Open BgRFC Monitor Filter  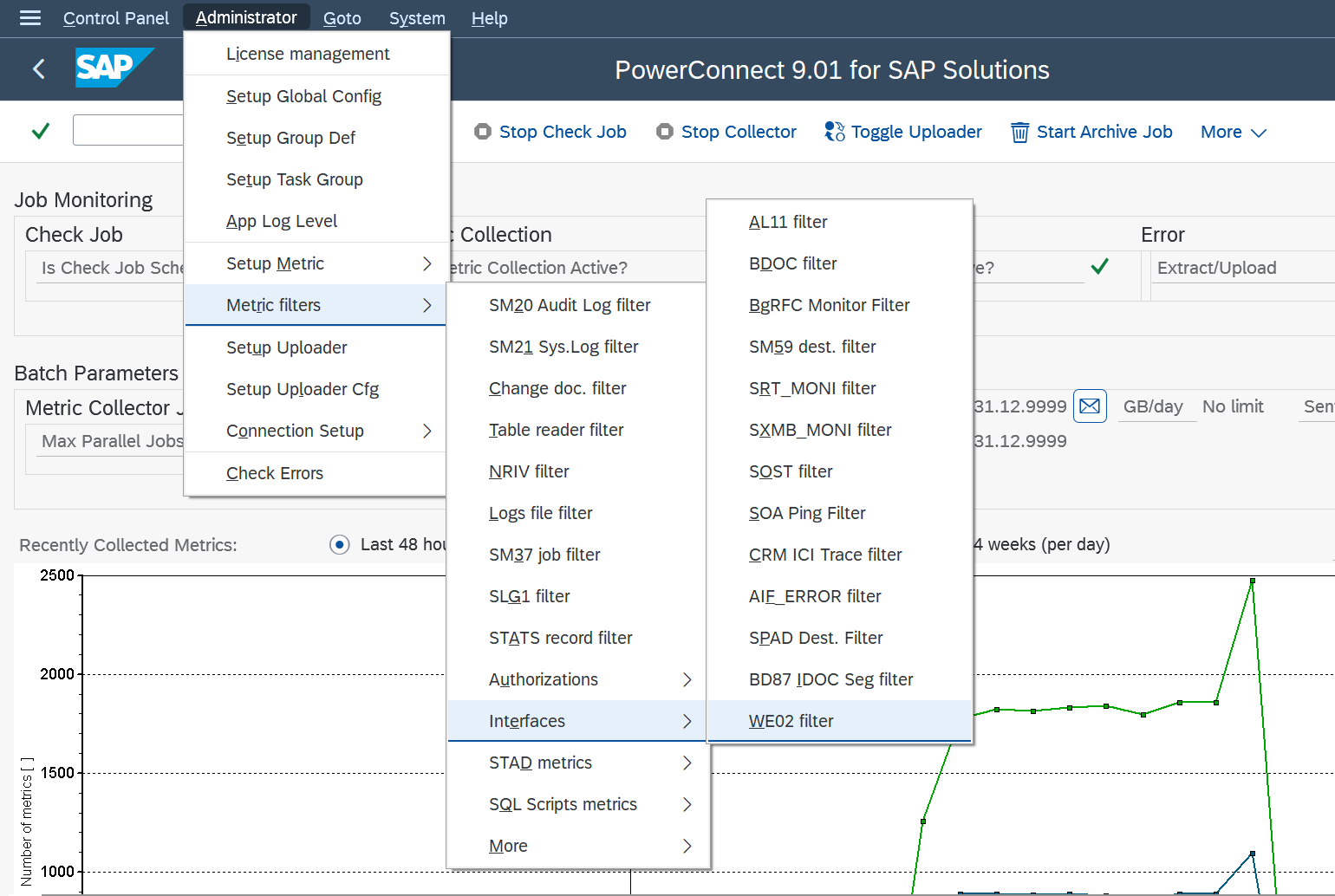[839, 305]
